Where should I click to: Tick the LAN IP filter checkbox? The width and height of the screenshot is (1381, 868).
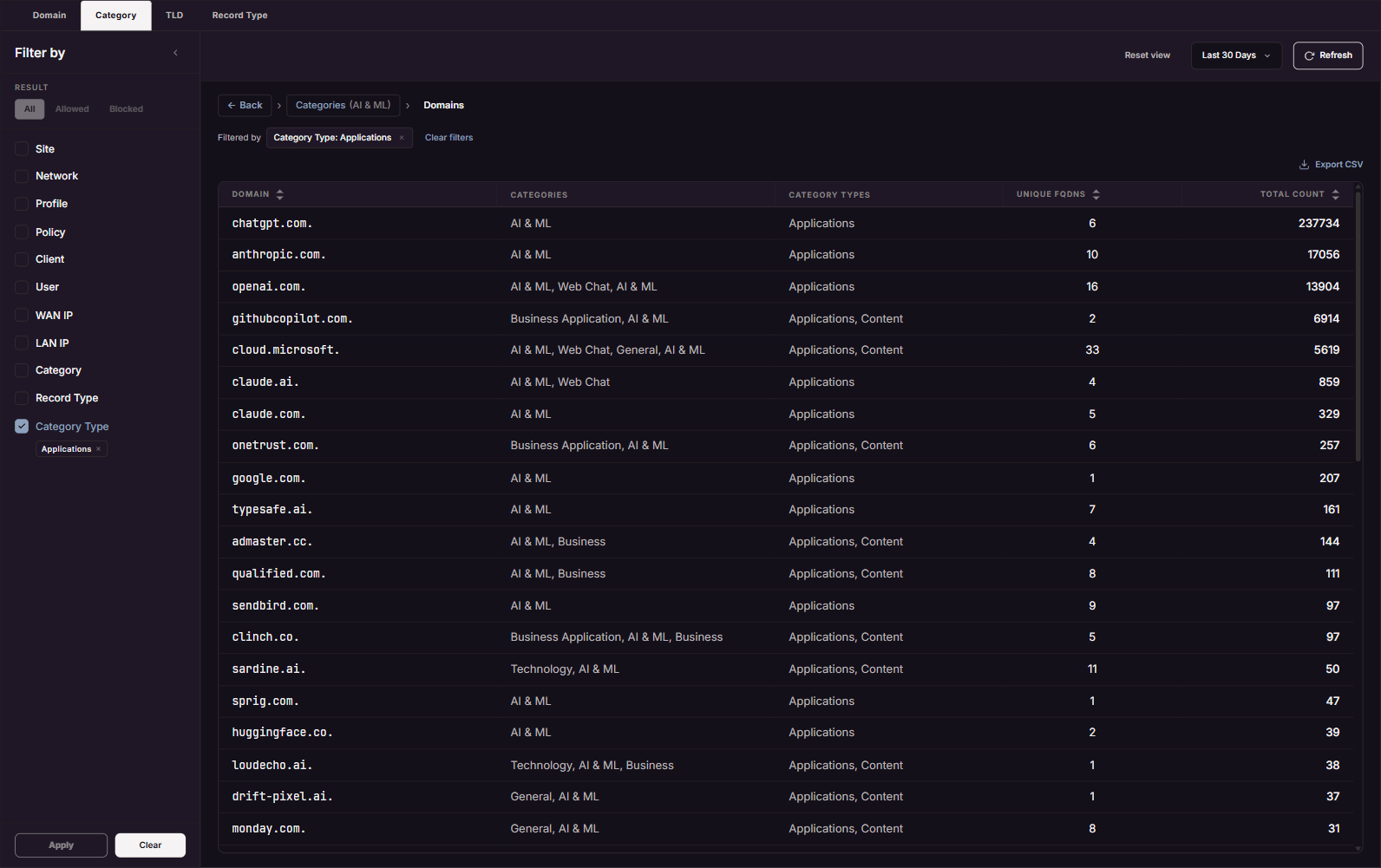coord(22,343)
